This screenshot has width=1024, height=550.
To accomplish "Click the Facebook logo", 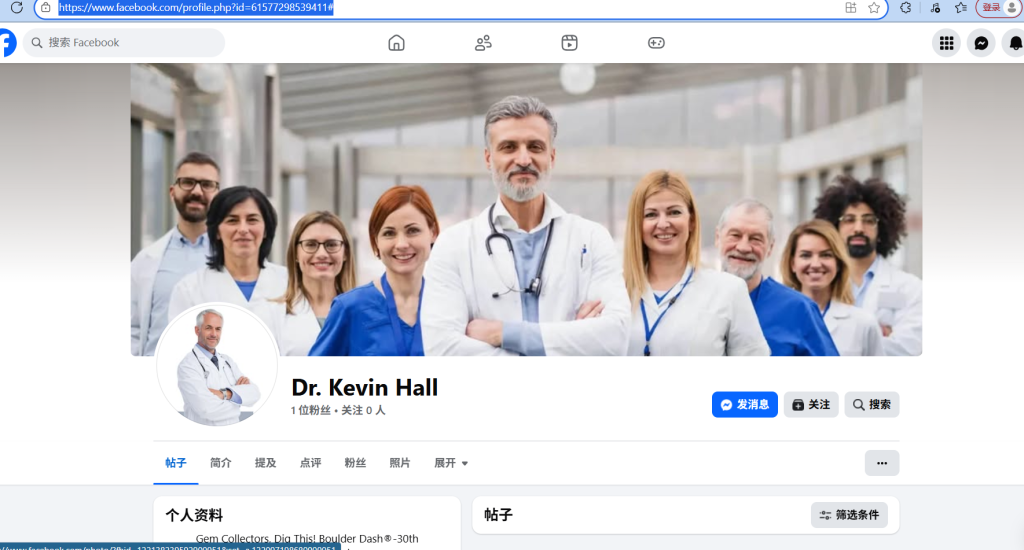I will pos(7,43).
